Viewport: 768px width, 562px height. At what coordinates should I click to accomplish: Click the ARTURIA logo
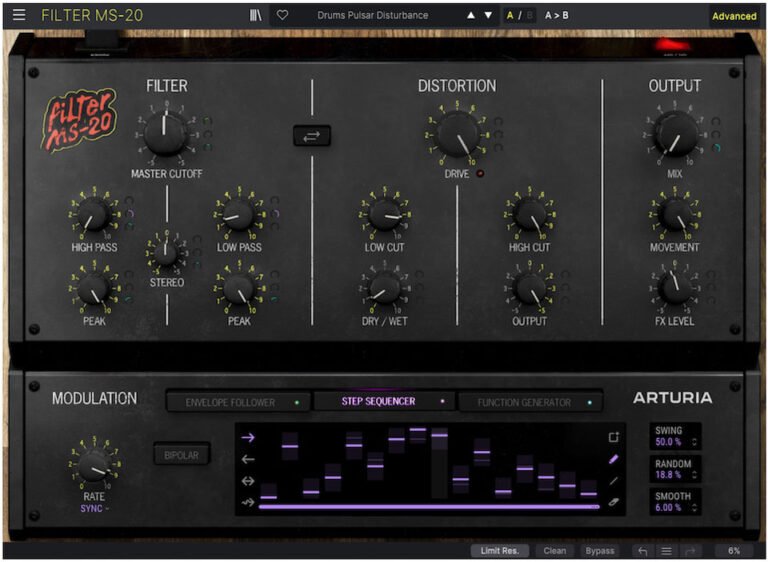pos(672,398)
